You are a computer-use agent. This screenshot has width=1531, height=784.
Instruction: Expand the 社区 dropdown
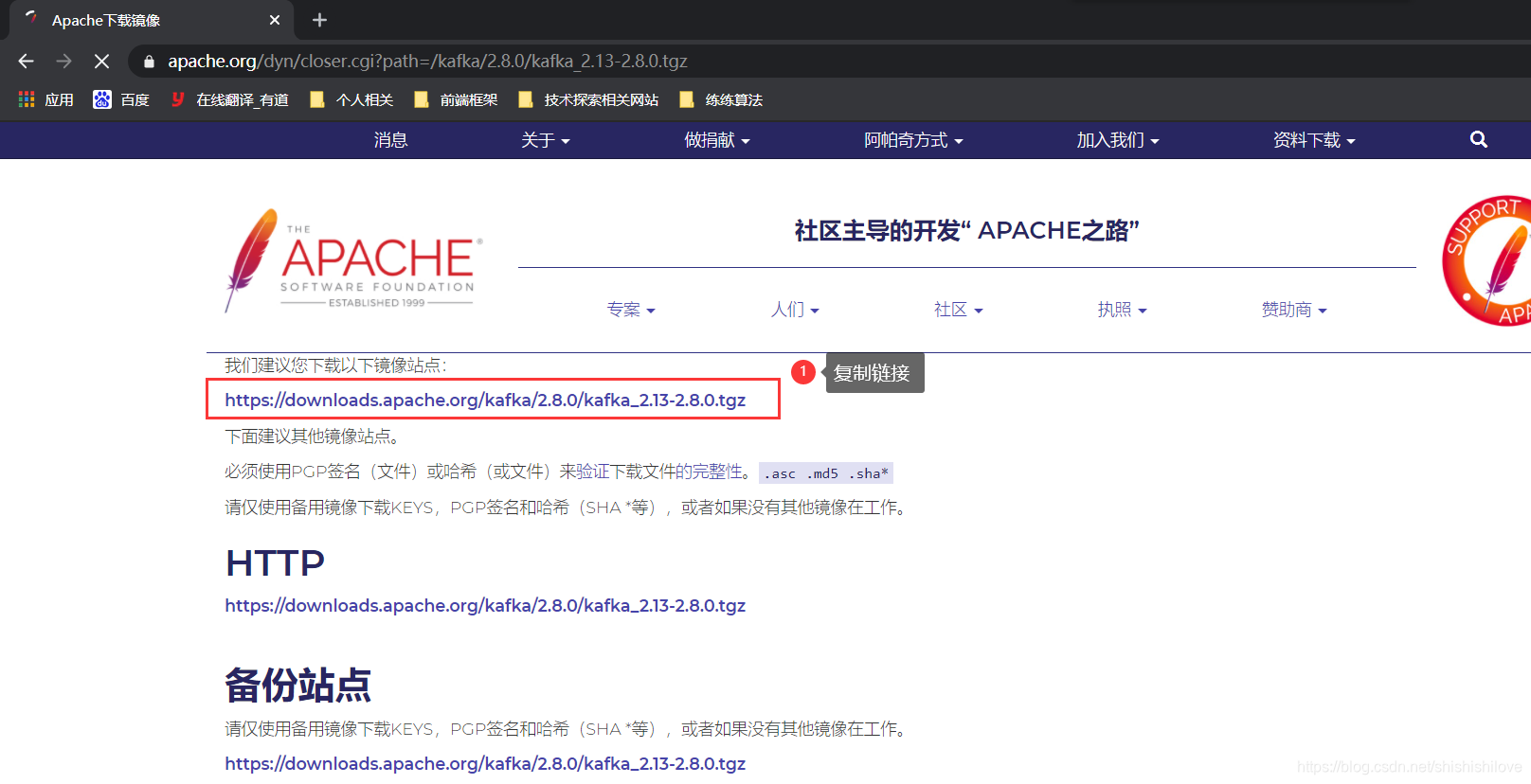tap(959, 310)
